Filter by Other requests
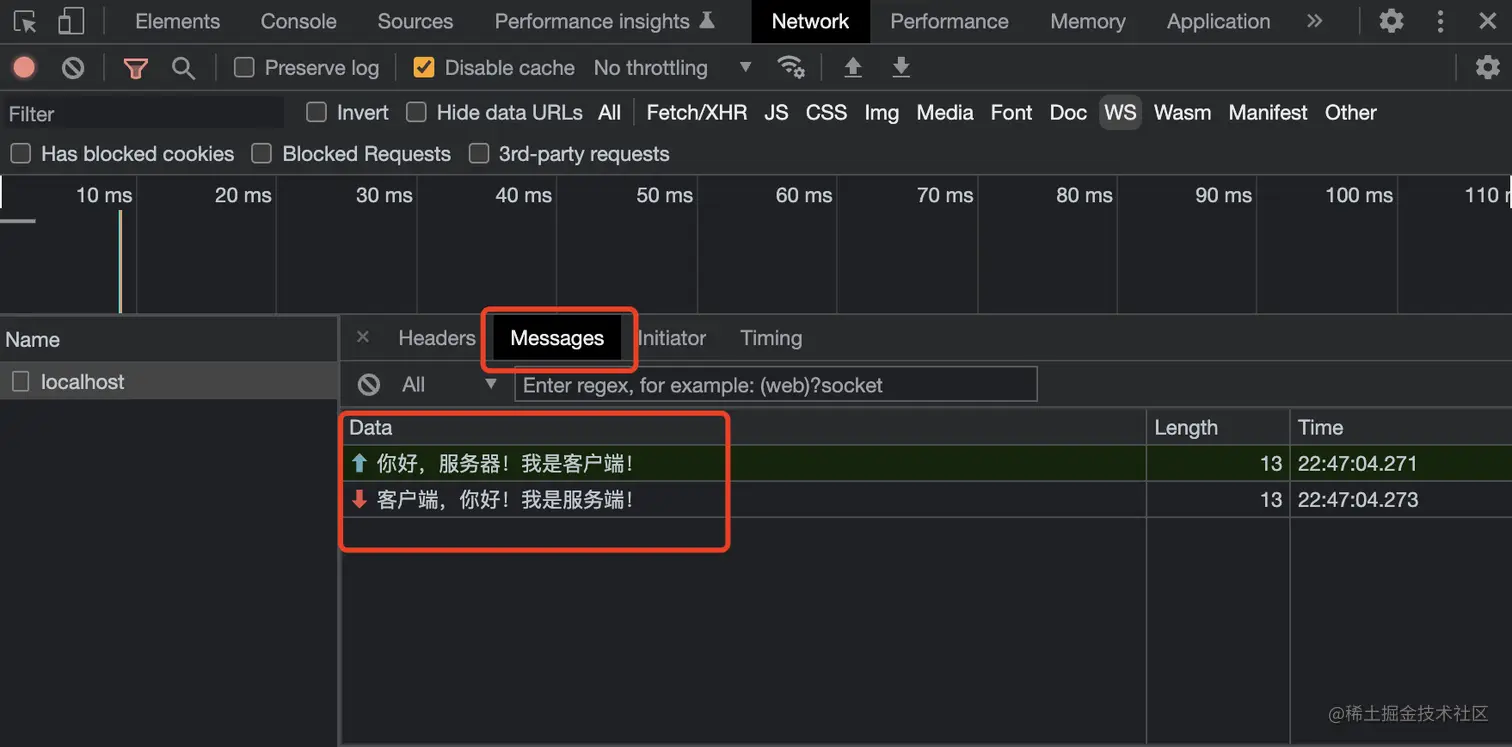The width and height of the screenshot is (1512, 747). coord(1350,113)
